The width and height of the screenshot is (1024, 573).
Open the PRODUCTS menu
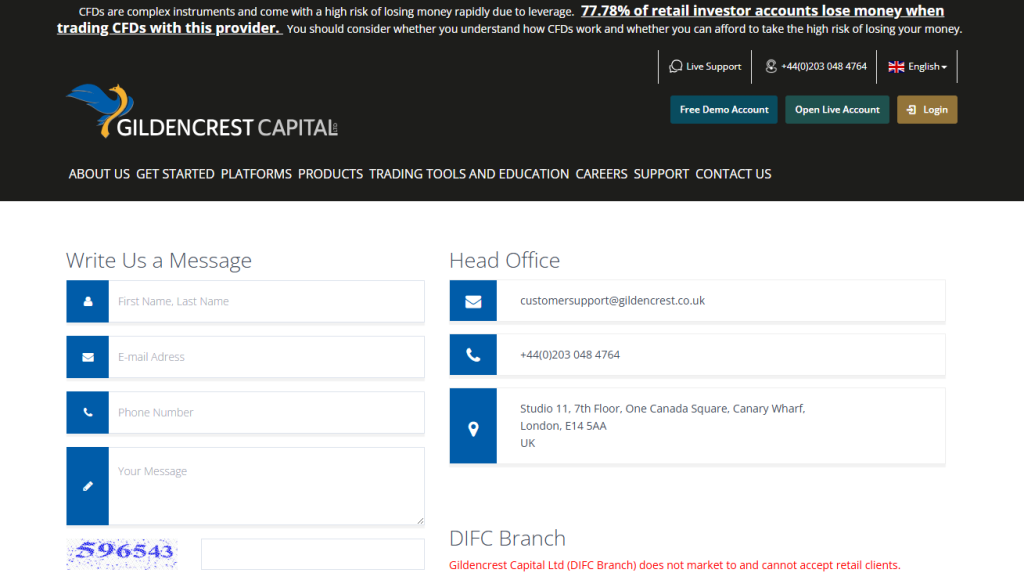pyautogui.click(x=330, y=174)
